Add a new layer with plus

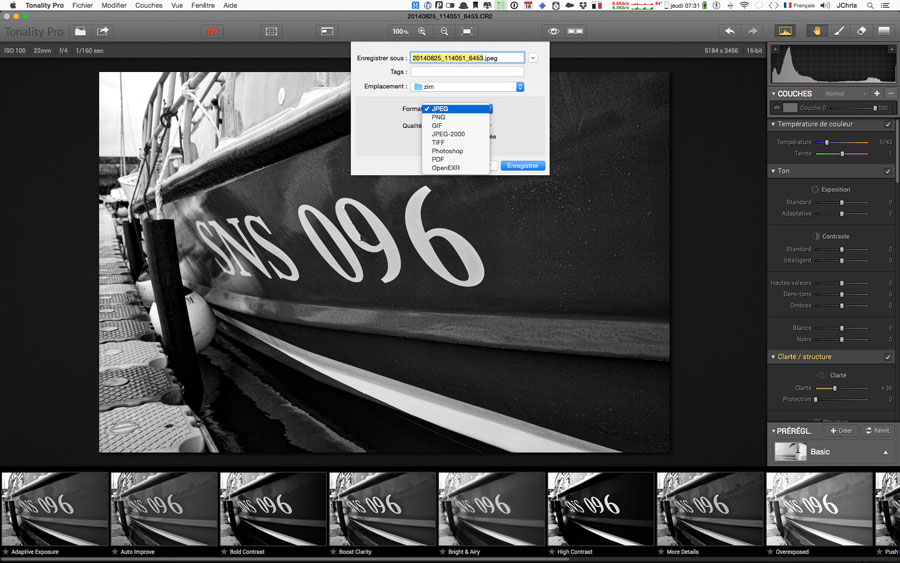[x=876, y=94]
